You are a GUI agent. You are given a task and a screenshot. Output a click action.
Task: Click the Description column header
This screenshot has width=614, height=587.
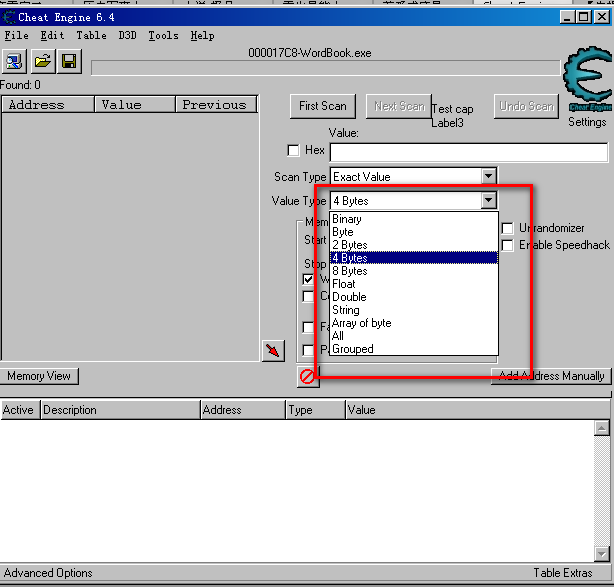tap(120, 410)
